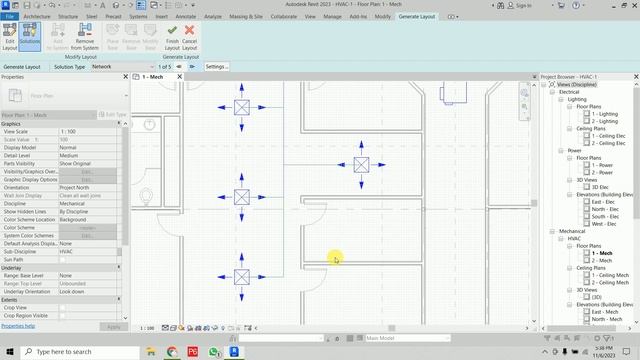Select the middle-left air terminal symbol
This screenshot has height=360, width=640.
(x=242, y=197)
